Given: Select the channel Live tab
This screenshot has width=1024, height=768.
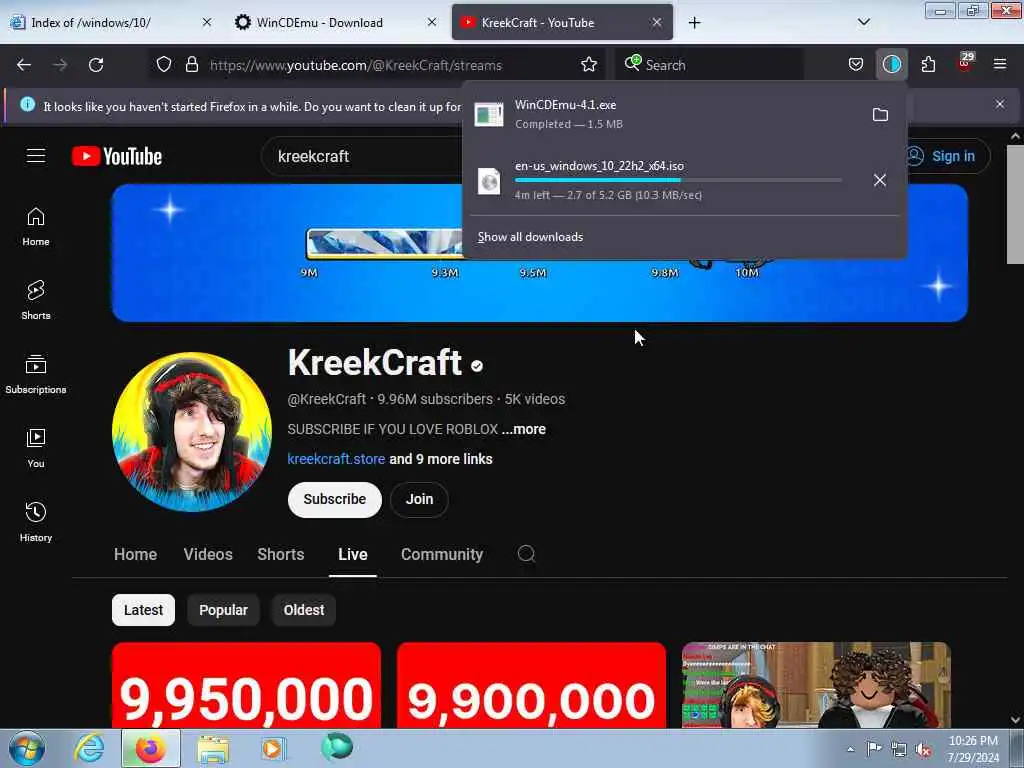Looking at the screenshot, I should 353,554.
